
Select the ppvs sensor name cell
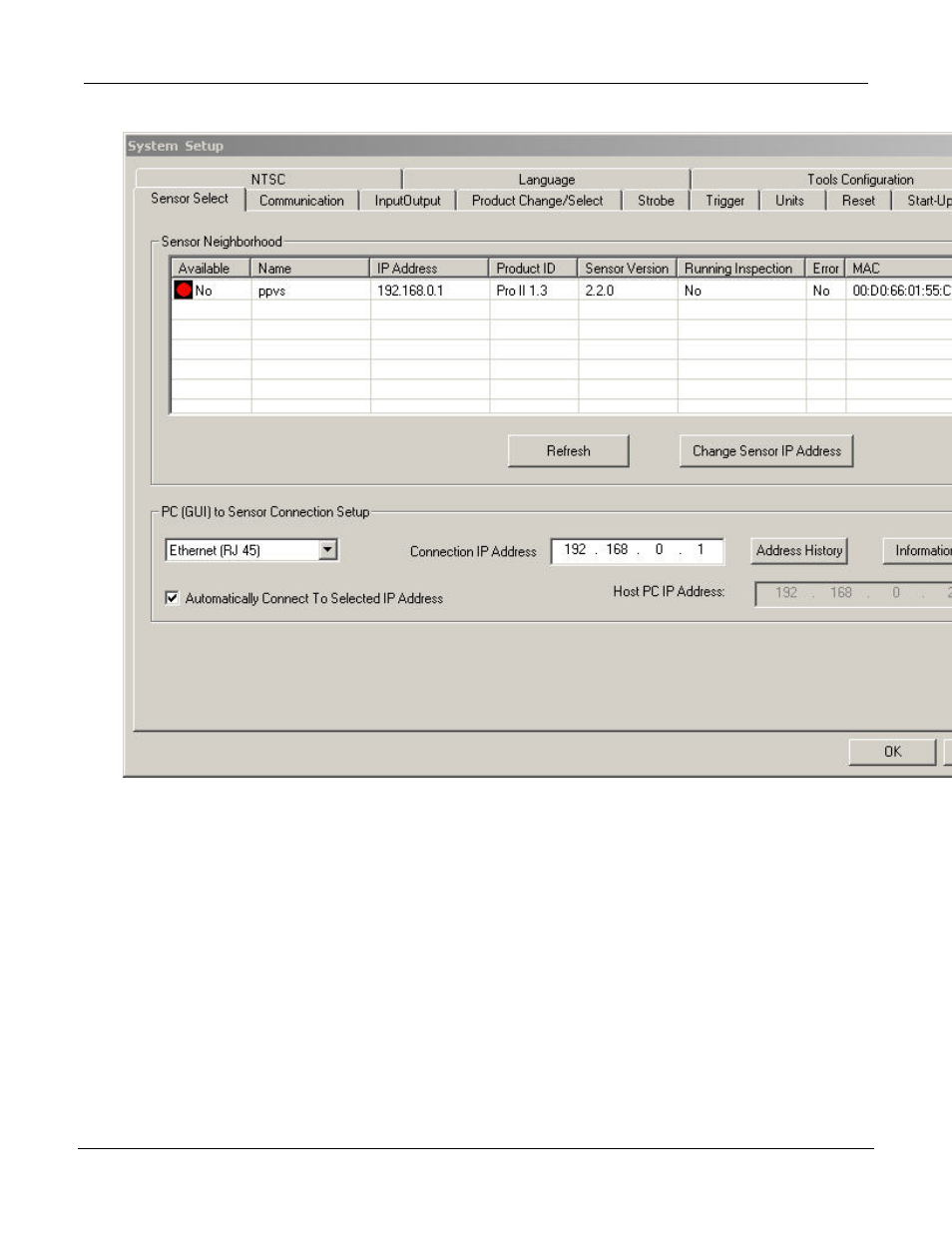tap(310, 291)
